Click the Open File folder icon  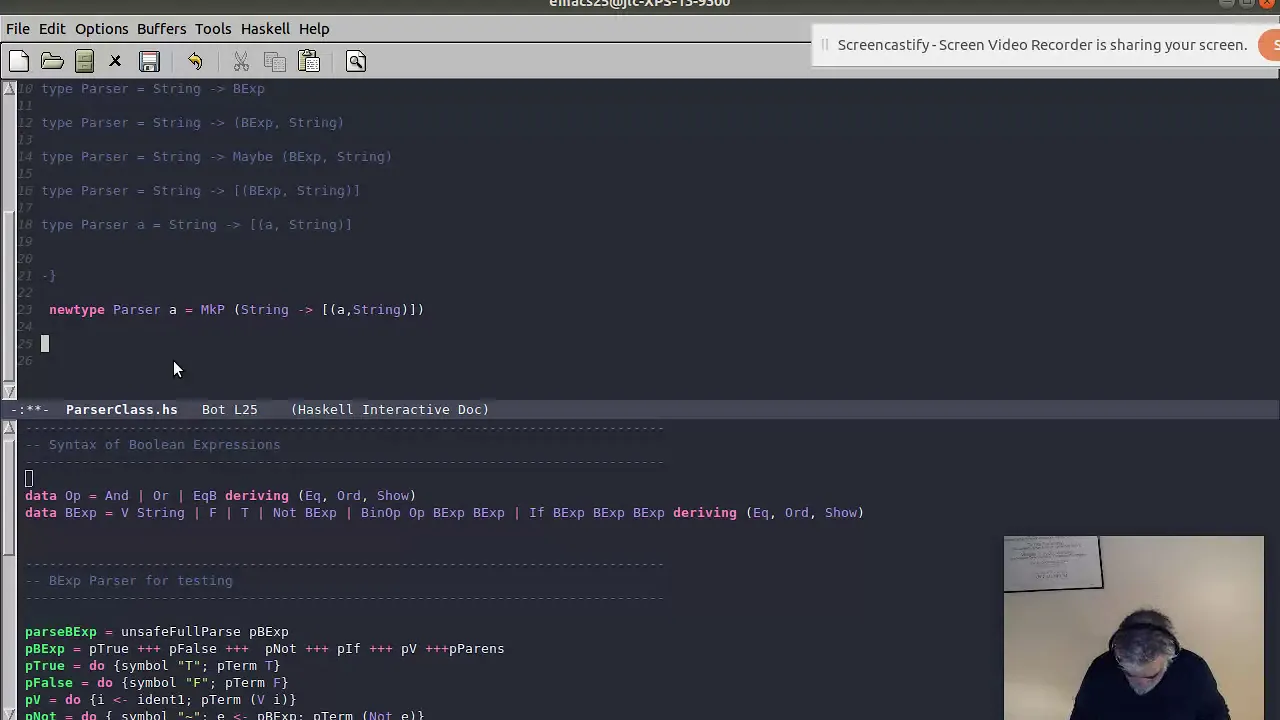(52, 62)
